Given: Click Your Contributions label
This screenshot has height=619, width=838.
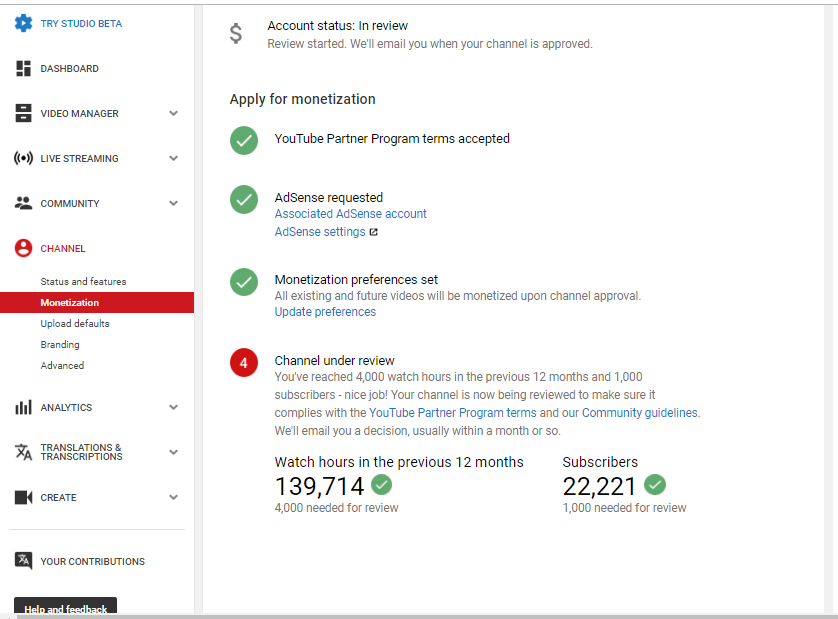Looking at the screenshot, I should 92,561.
